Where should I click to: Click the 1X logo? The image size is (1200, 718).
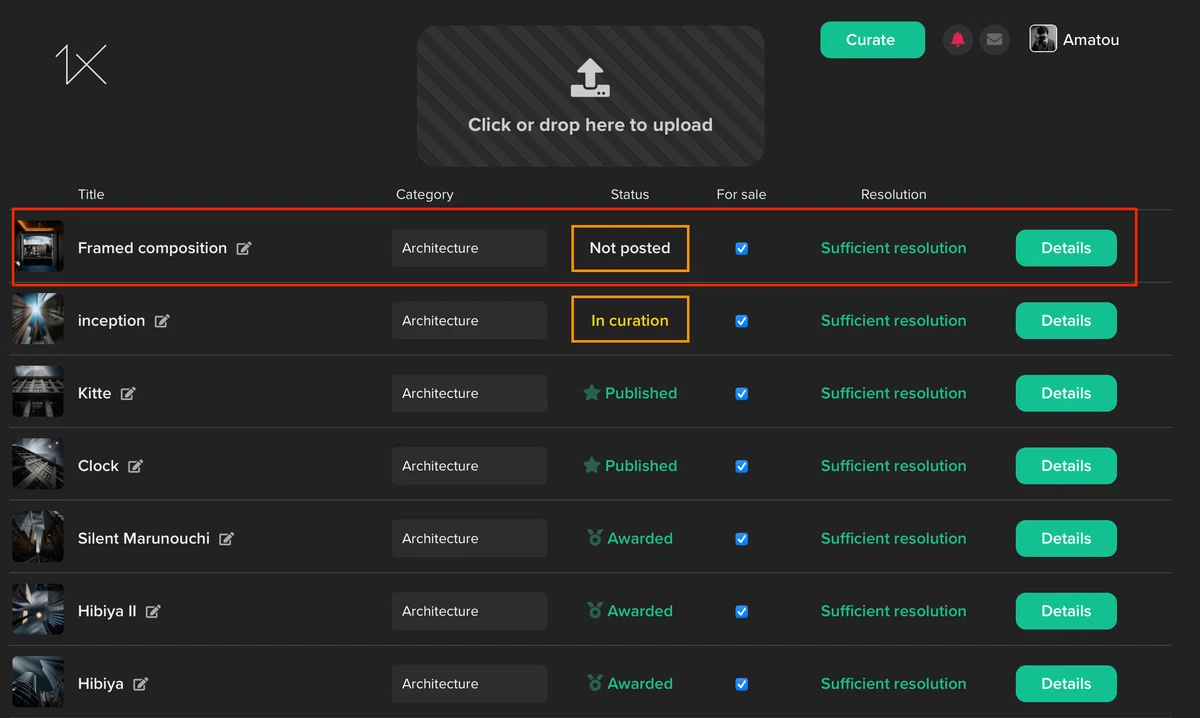81,65
